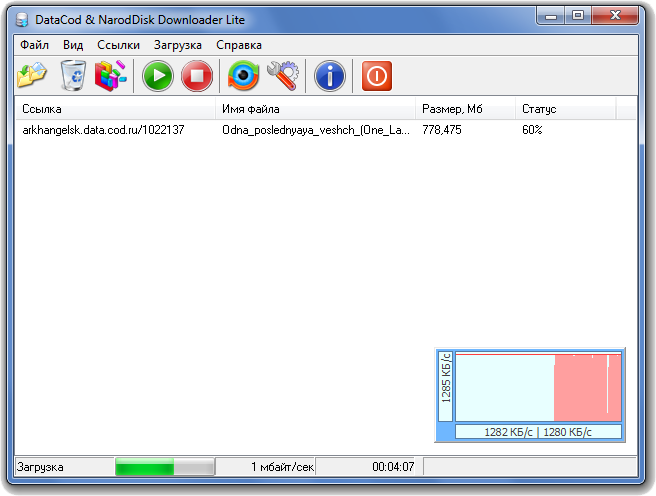Click status bar text Загрузка
This screenshot has height=496, width=656.
click(40, 467)
